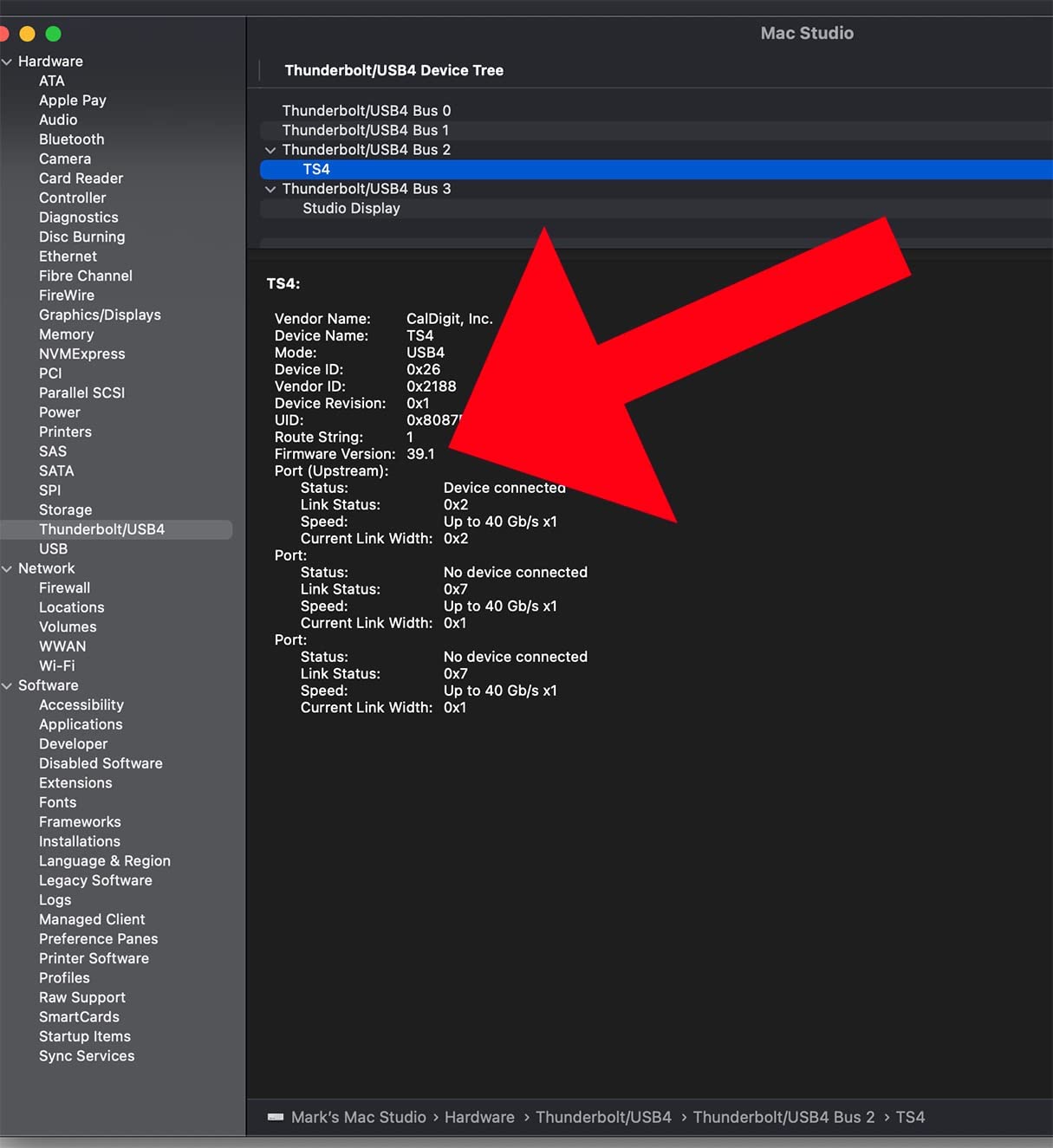Viewport: 1053px width, 1148px height.
Task: Select Disabled Software entry
Action: pyautogui.click(x=101, y=763)
